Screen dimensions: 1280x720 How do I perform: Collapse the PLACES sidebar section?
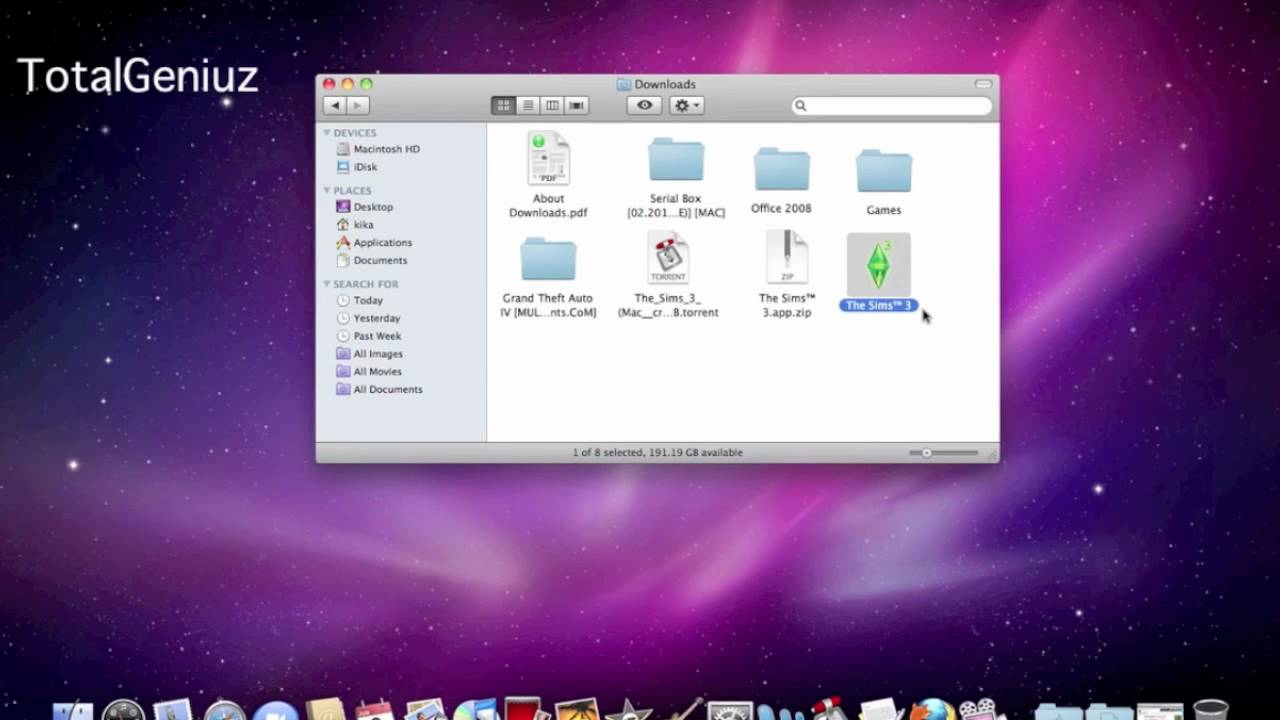pos(326,190)
